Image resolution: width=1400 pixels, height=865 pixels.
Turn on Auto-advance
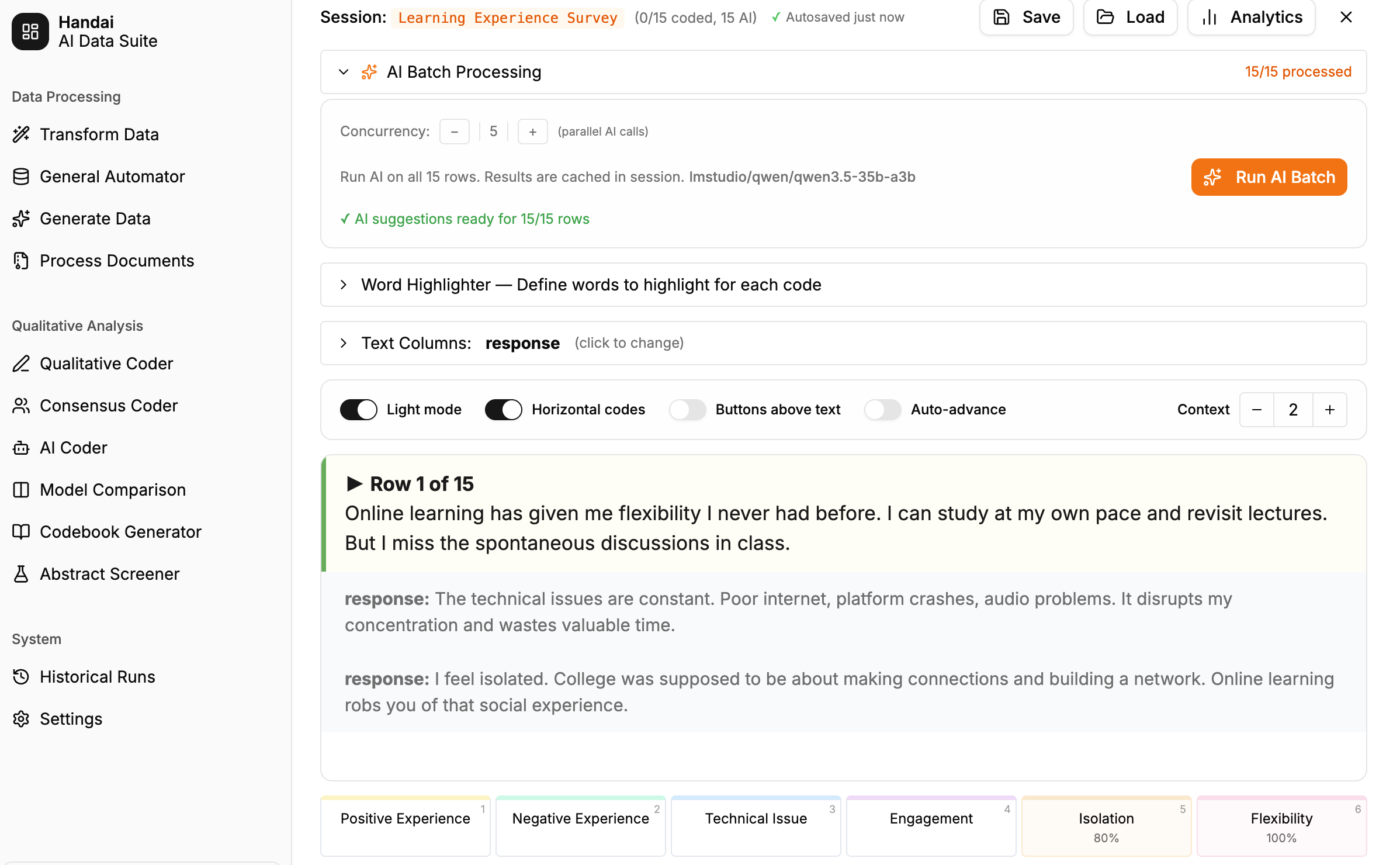tap(882, 409)
